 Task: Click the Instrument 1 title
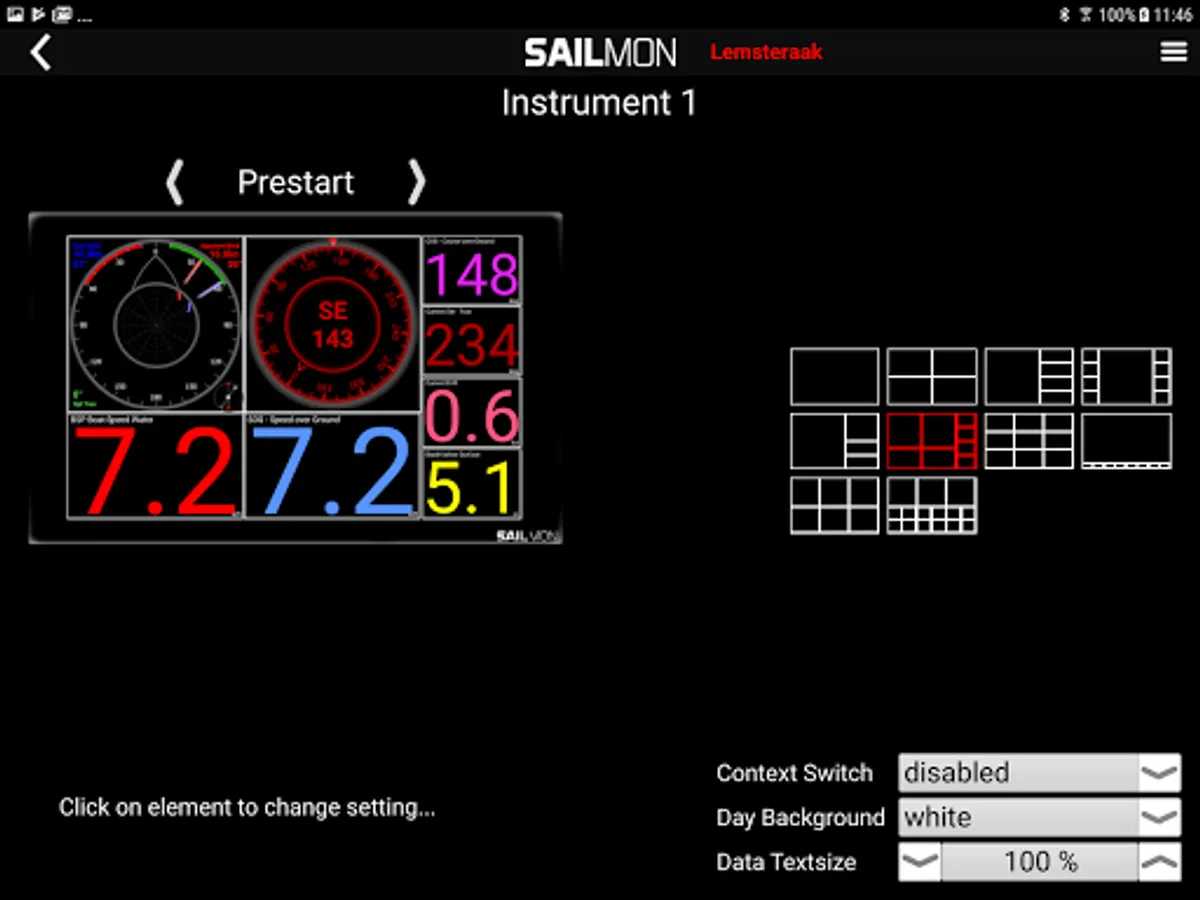point(599,103)
